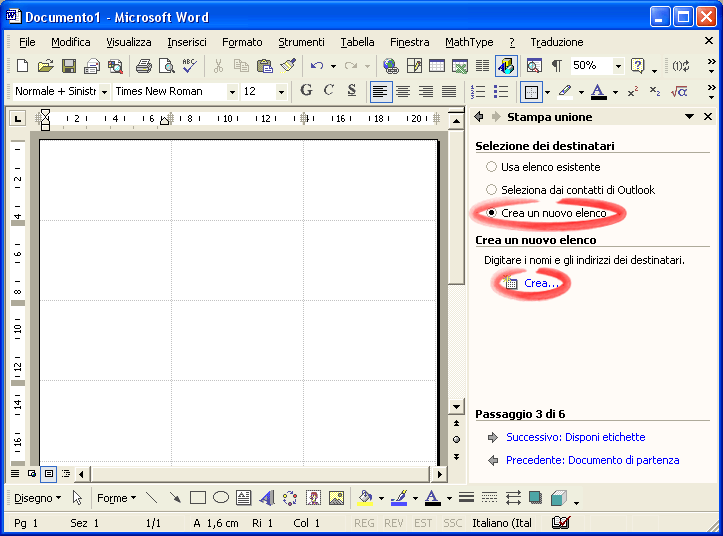
Task: Switch to Print Layout view button
Action: [48, 473]
